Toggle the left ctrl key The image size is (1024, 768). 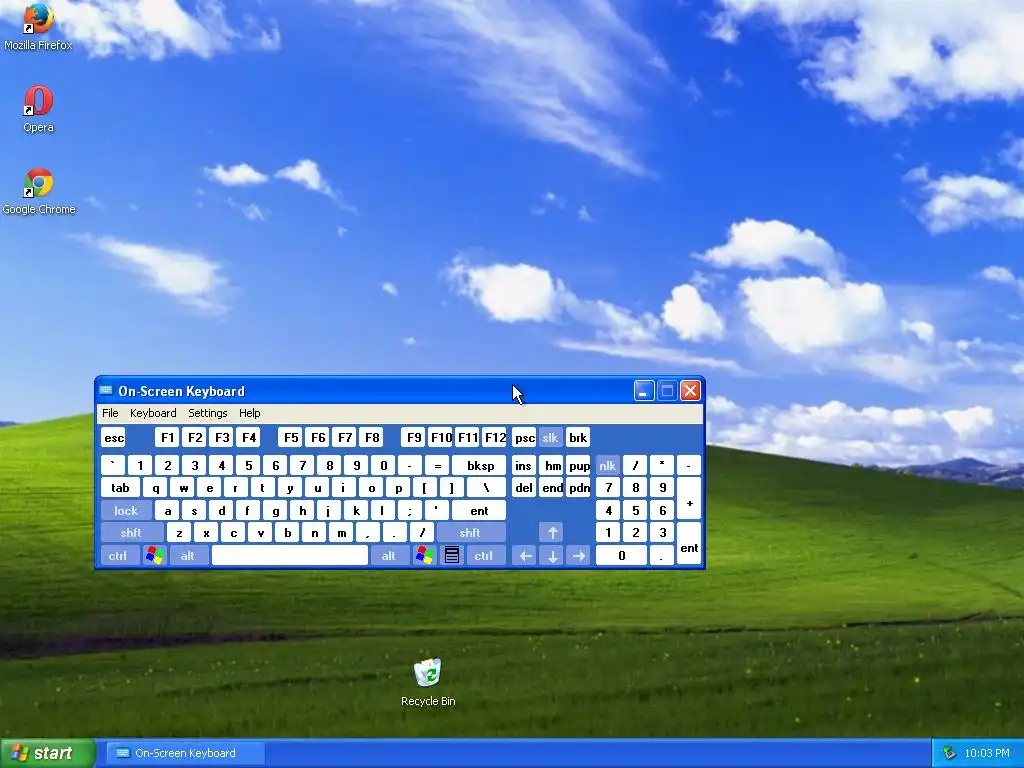click(119, 556)
